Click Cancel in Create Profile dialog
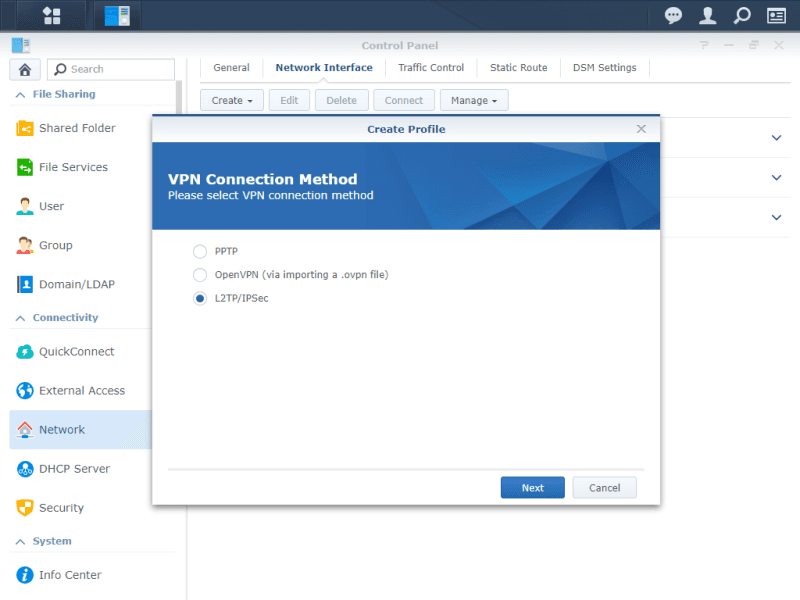Image resolution: width=800 pixels, height=600 pixels. (x=604, y=488)
